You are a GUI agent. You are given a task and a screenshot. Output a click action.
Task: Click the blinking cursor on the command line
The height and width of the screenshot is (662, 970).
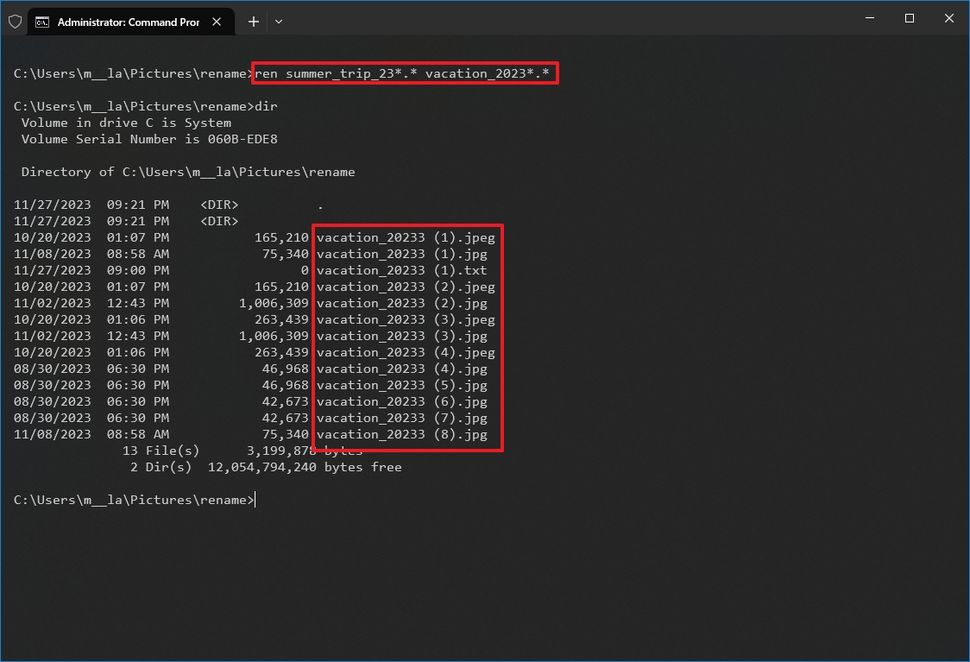pos(256,499)
